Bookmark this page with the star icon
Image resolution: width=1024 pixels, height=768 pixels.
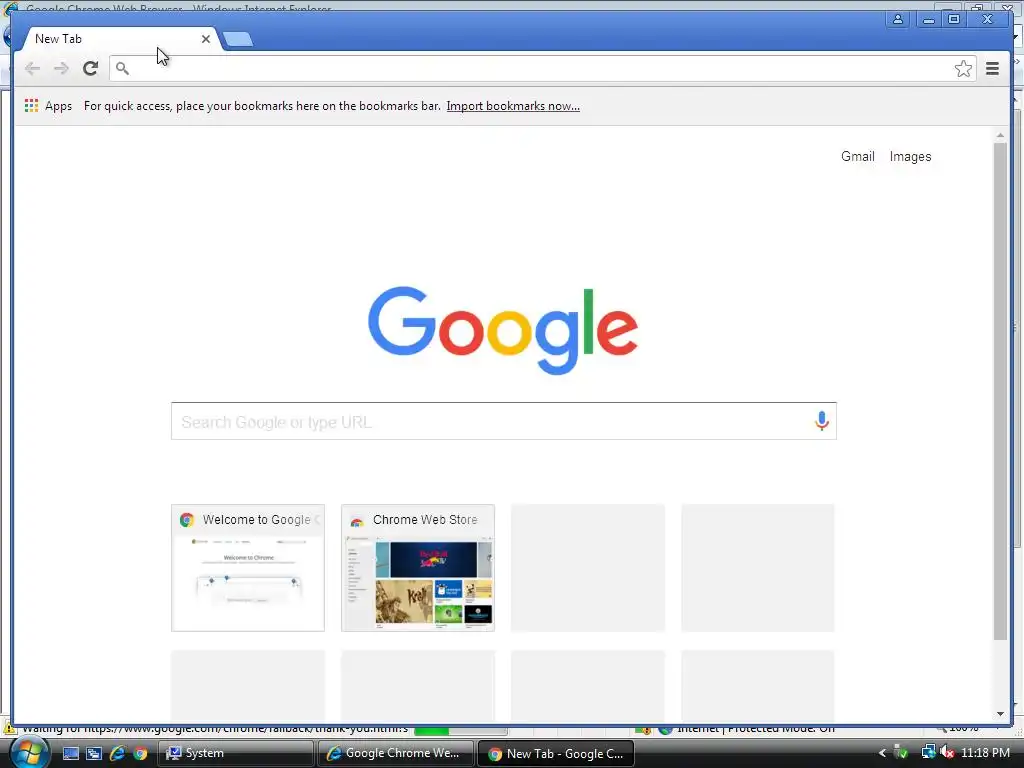(x=963, y=69)
